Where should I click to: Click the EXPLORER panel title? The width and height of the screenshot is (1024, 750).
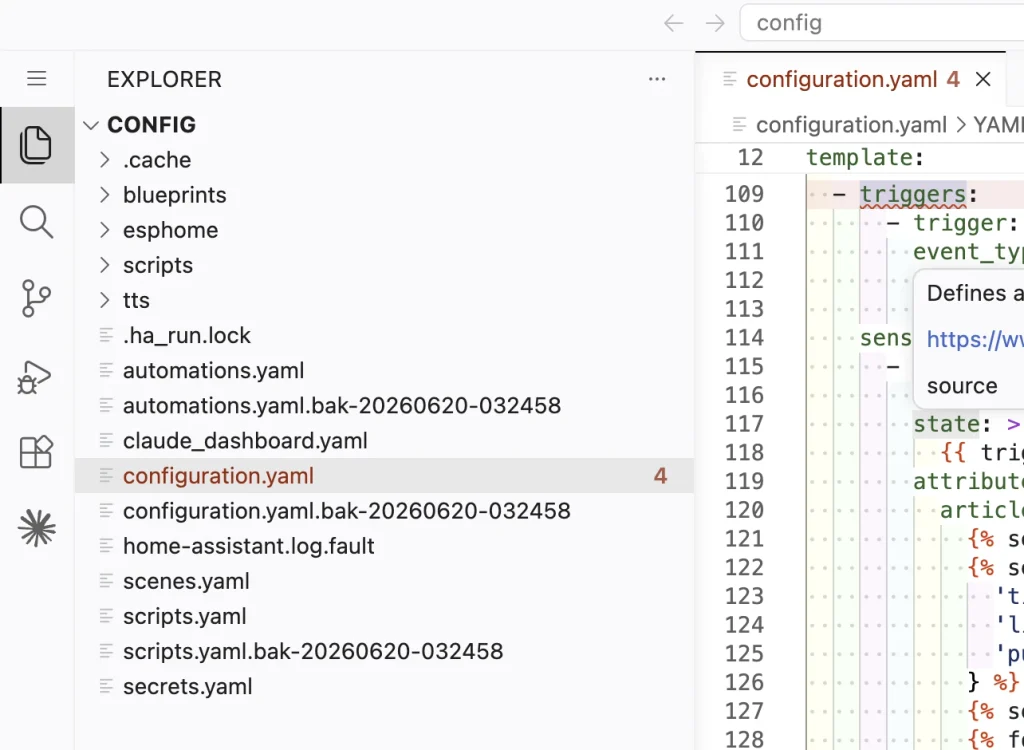coord(165,80)
